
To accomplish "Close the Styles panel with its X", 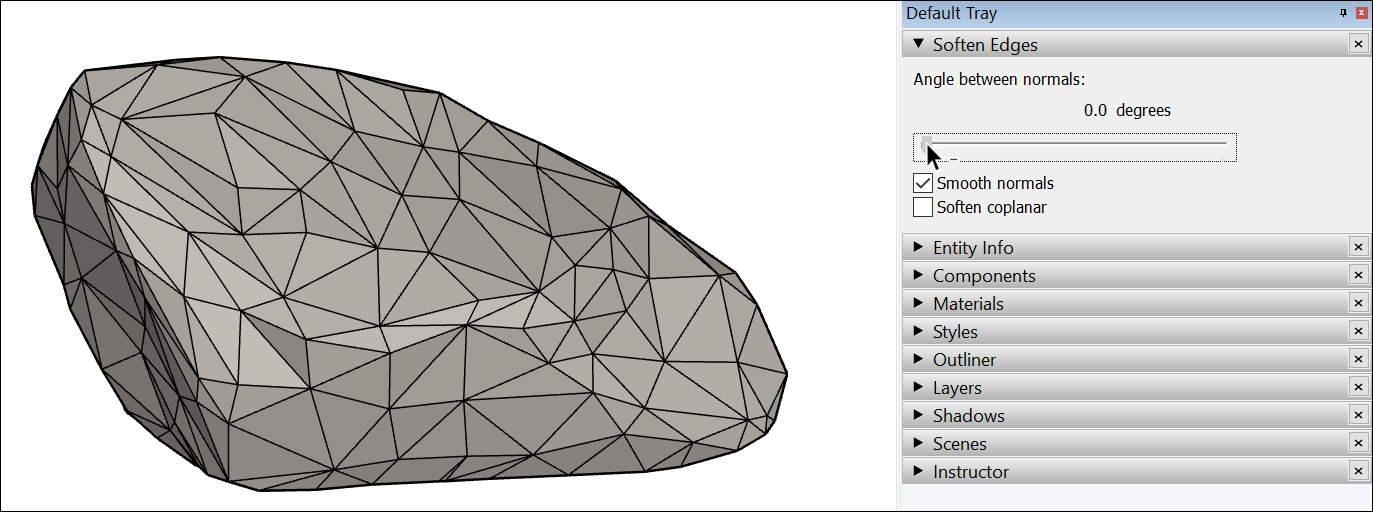I will pyautogui.click(x=1358, y=331).
